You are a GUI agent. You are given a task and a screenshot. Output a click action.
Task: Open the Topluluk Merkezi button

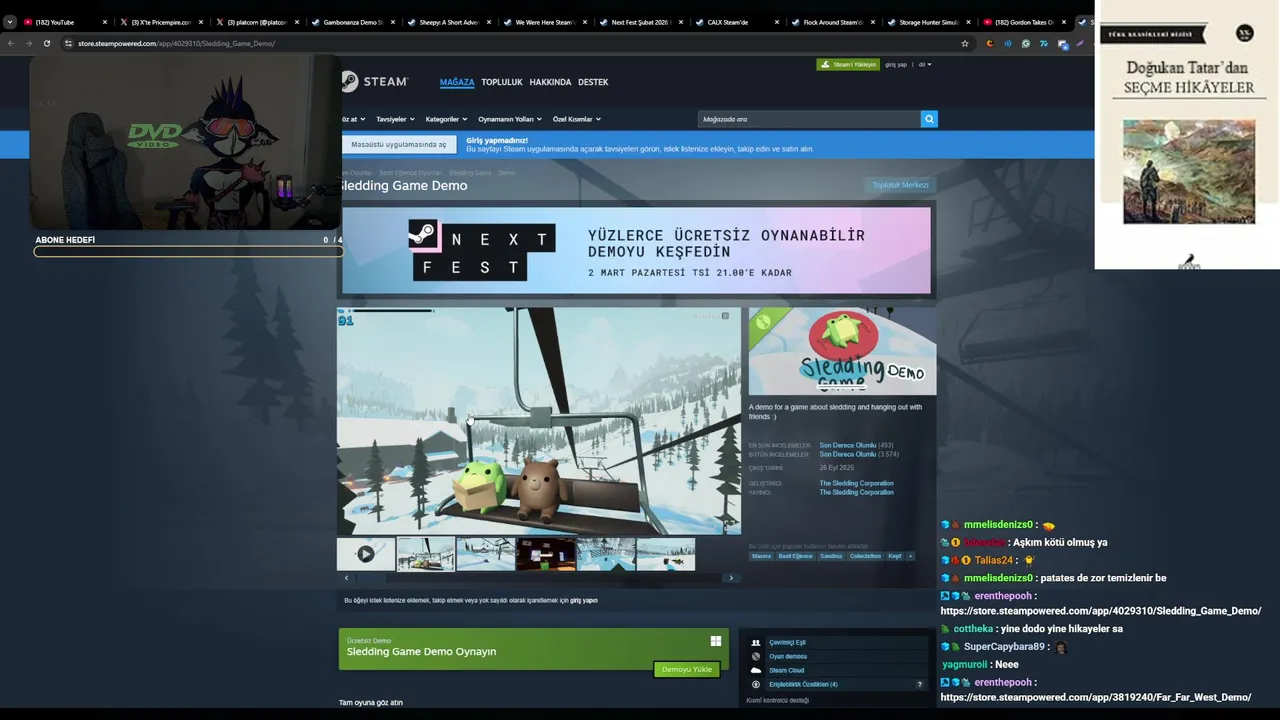tap(900, 185)
